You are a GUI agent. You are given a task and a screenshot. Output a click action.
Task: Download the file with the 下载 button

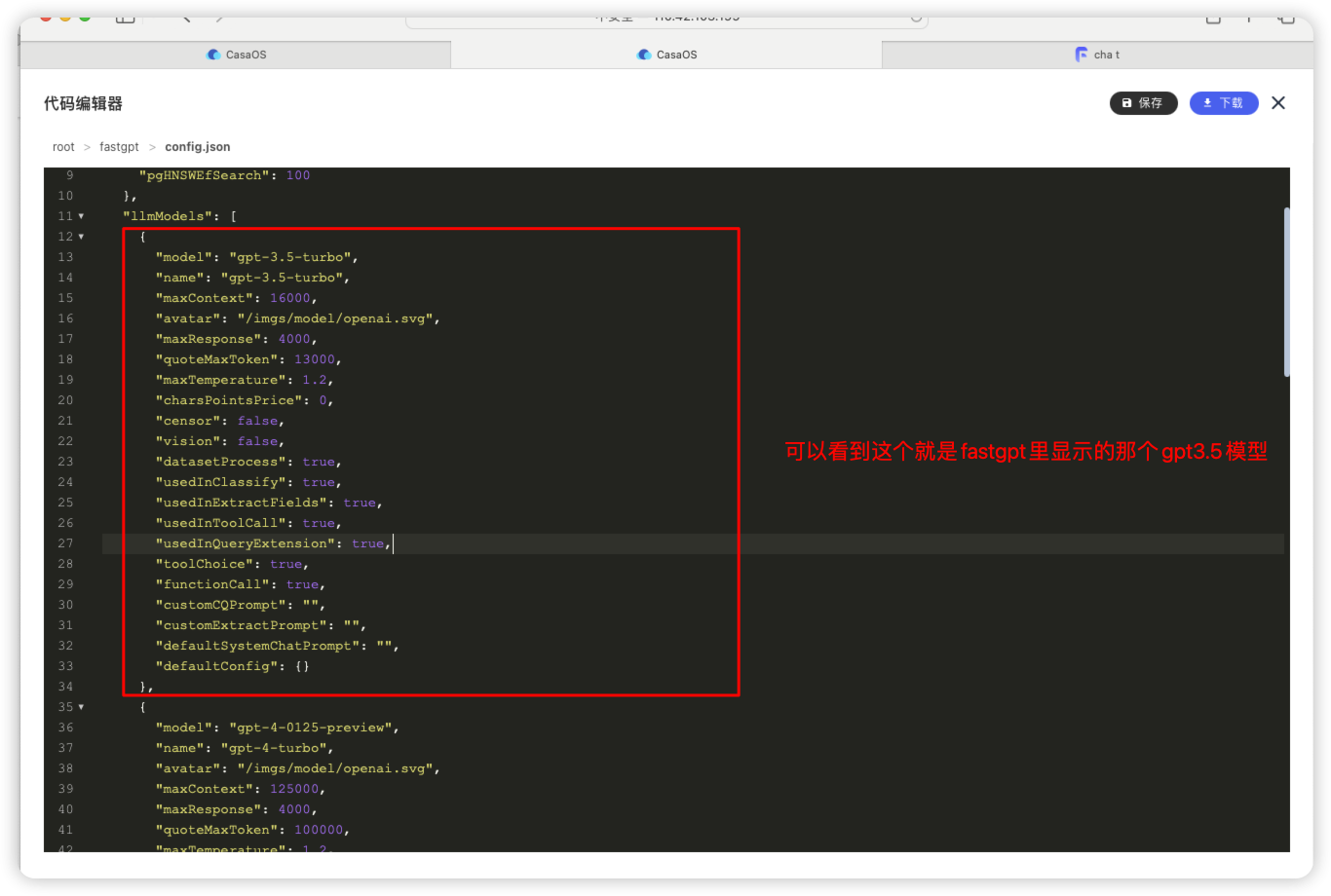(1224, 102)
